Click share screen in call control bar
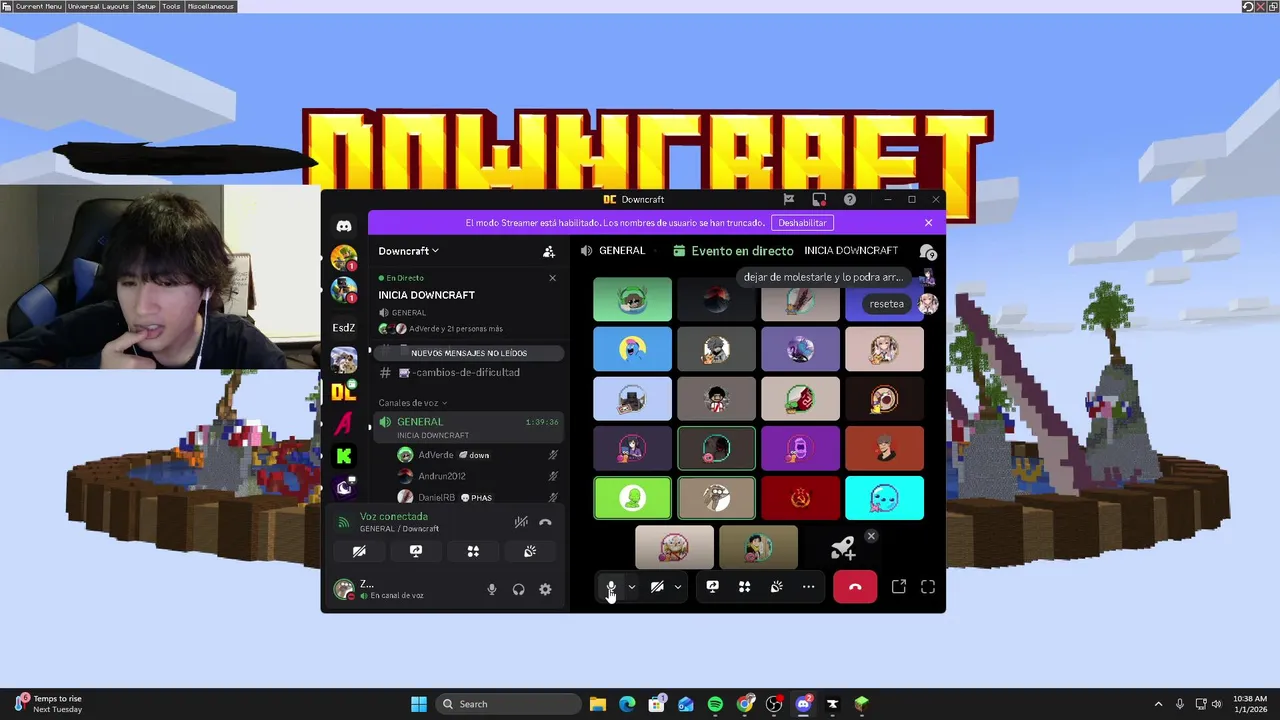 [x=712, y=587]
